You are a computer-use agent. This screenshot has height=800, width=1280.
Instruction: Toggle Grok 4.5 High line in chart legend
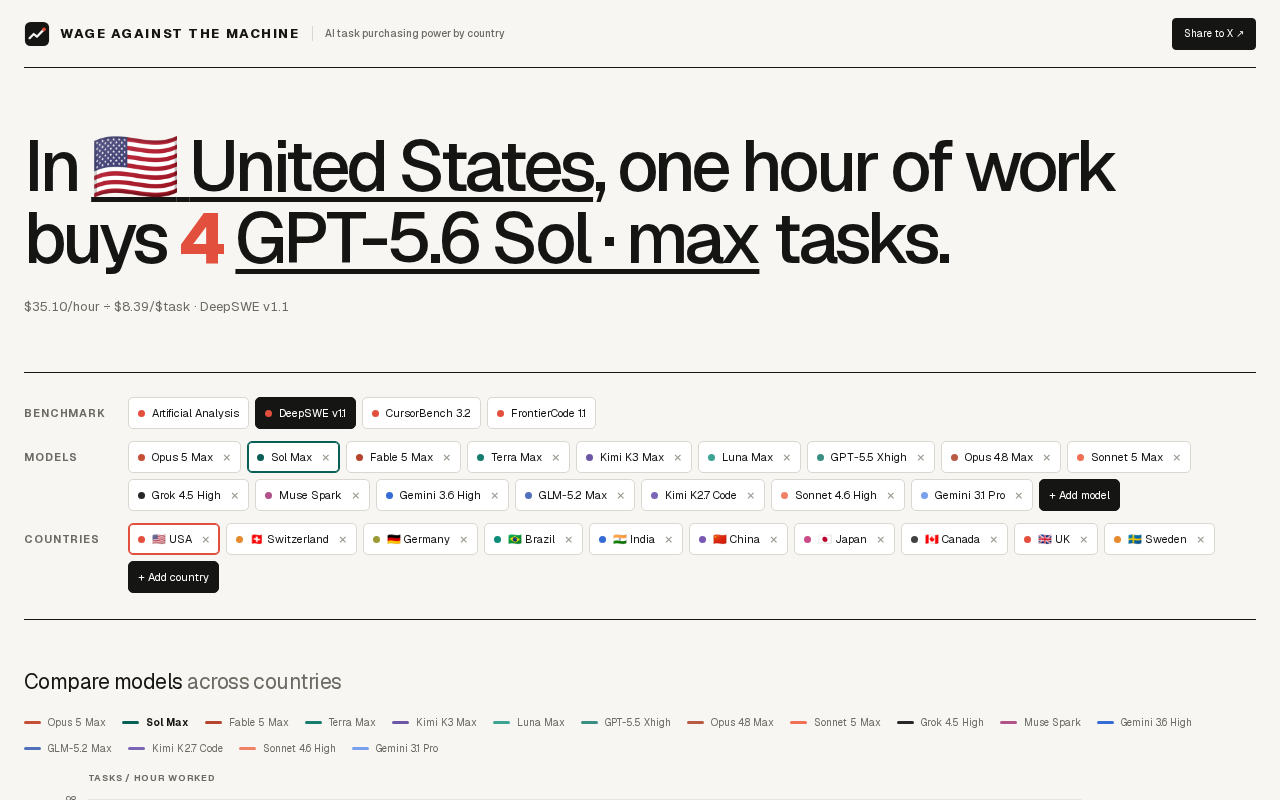[x=940, y=722]
